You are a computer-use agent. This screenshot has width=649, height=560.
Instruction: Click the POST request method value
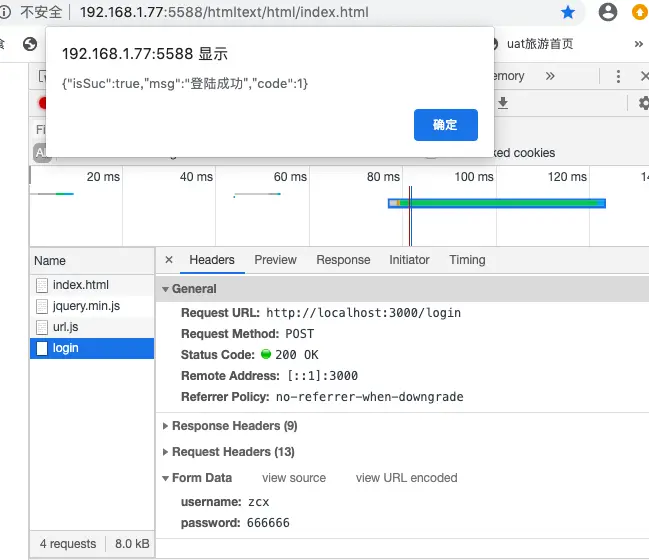click(x=300, y=334)
